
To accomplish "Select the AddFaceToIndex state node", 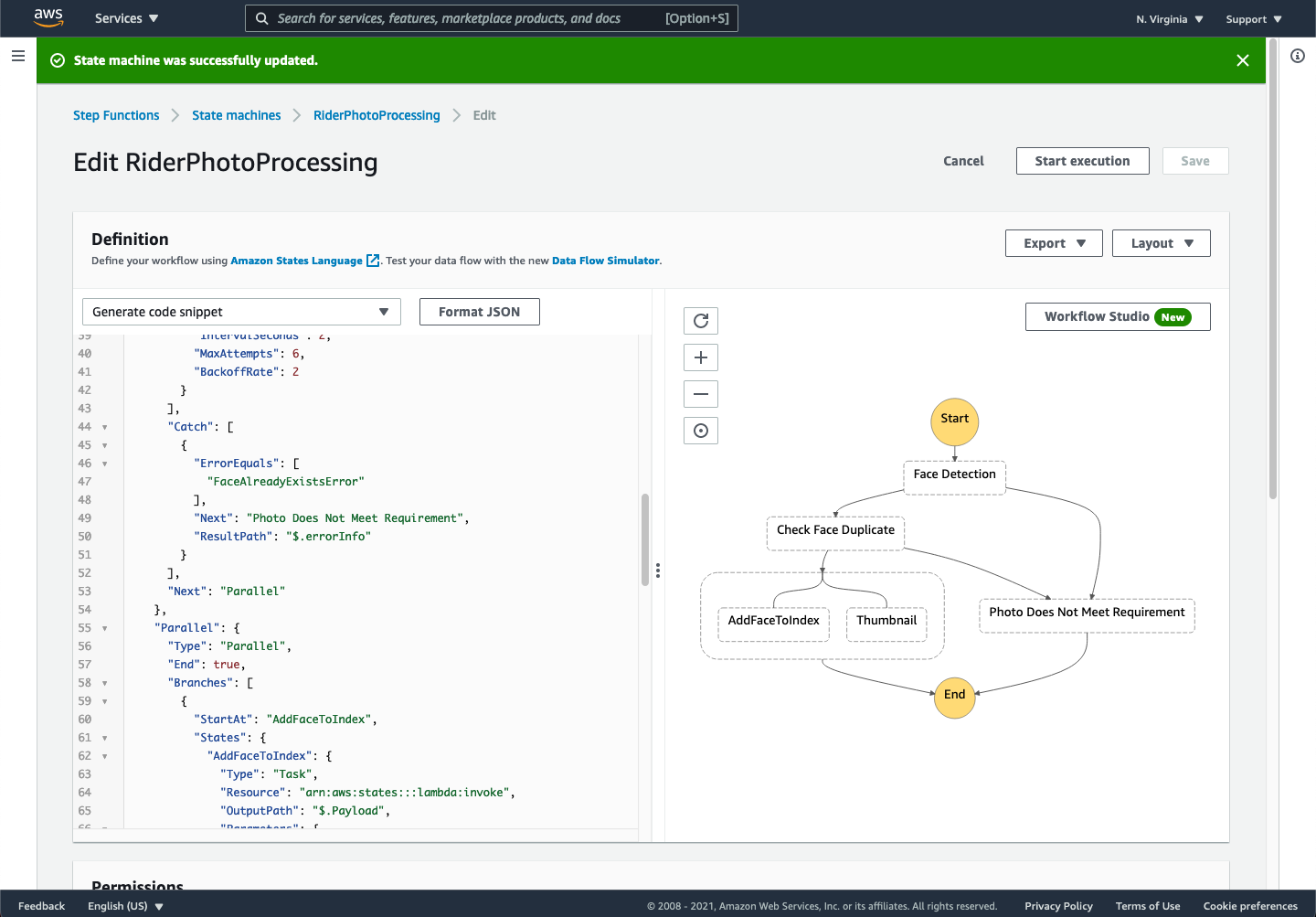I will (773, 623).
